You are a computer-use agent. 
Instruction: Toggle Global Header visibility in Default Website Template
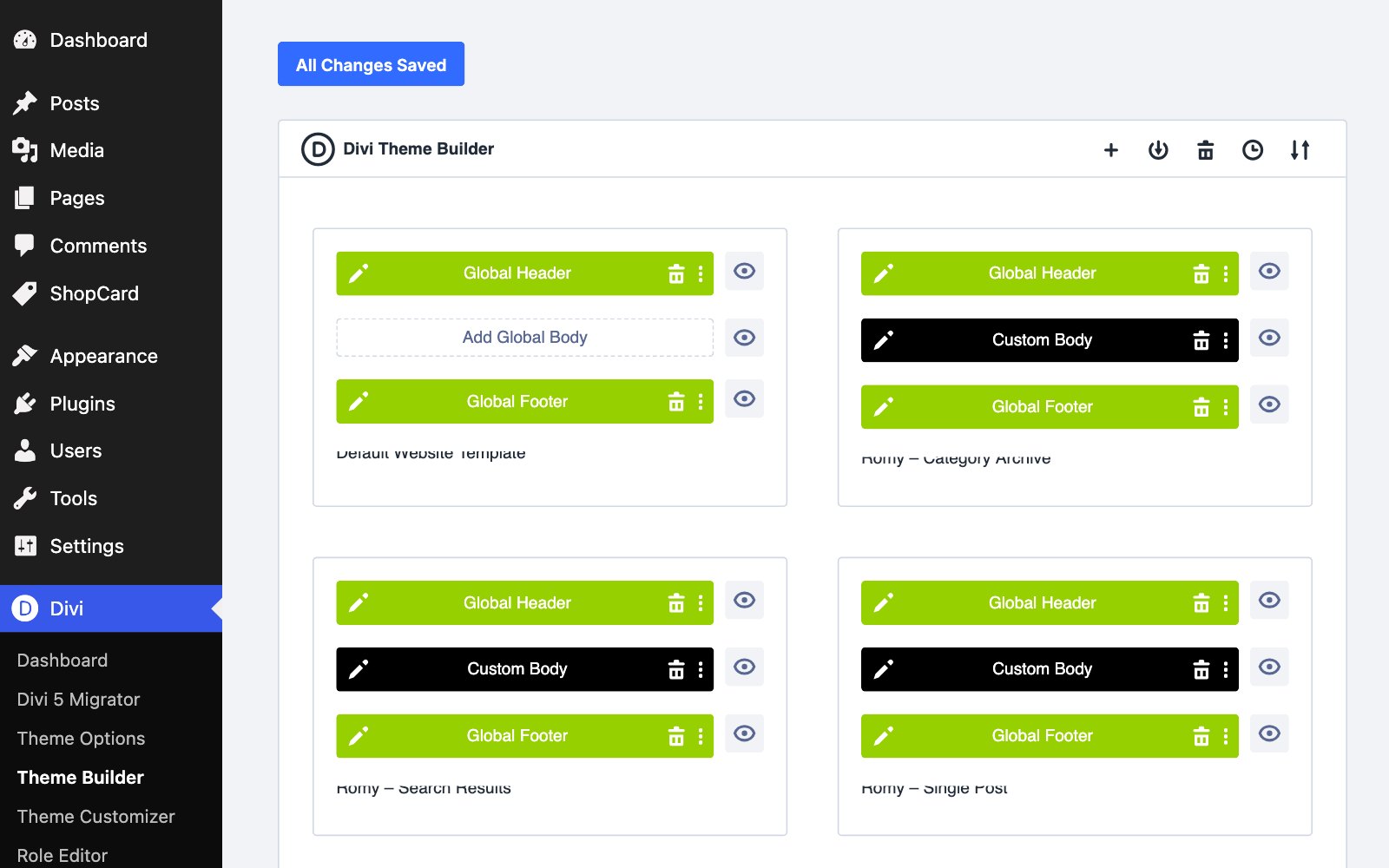(744, 271)
